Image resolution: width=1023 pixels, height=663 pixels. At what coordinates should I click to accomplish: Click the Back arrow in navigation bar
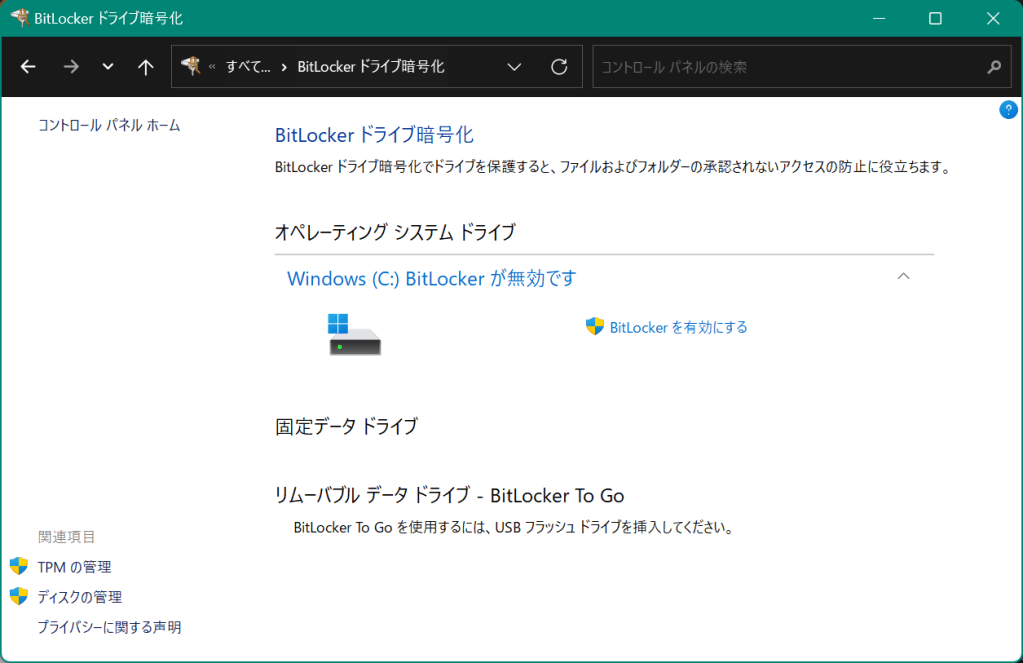[x=28, y=67]
